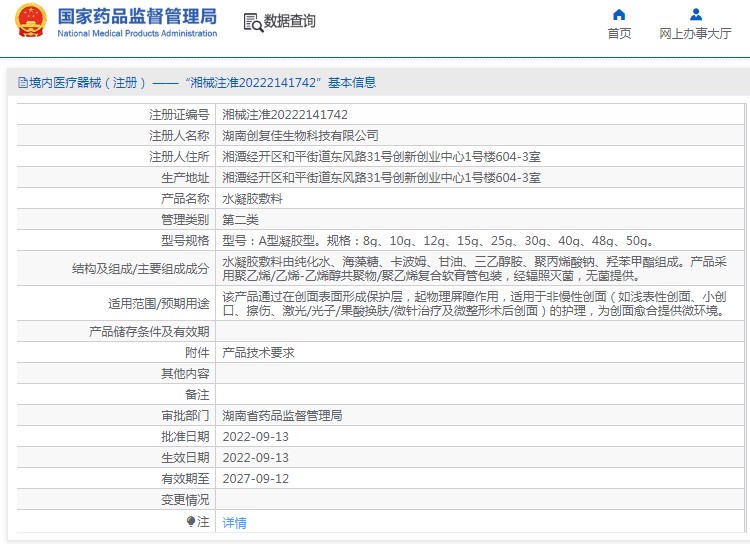Select the 生效日期 value 2022-09-13
Screen dimensions: 750x544
click(x=256, y=457)
